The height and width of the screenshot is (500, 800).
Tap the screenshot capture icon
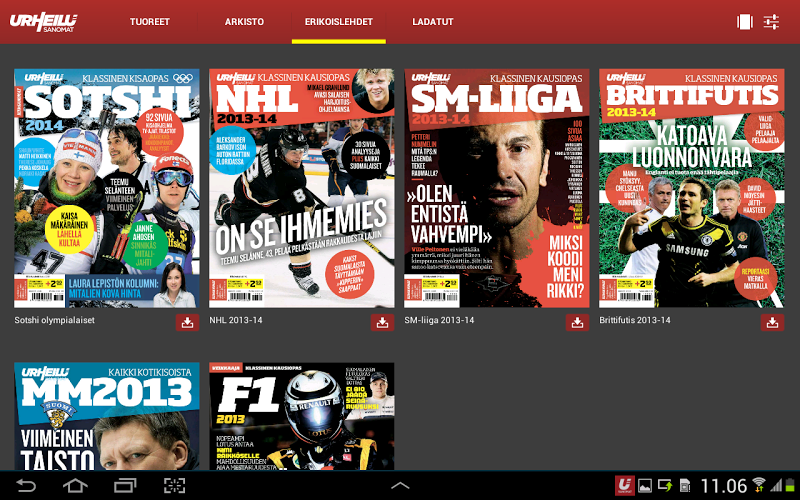pyautogui.click(x=174, y=485)
